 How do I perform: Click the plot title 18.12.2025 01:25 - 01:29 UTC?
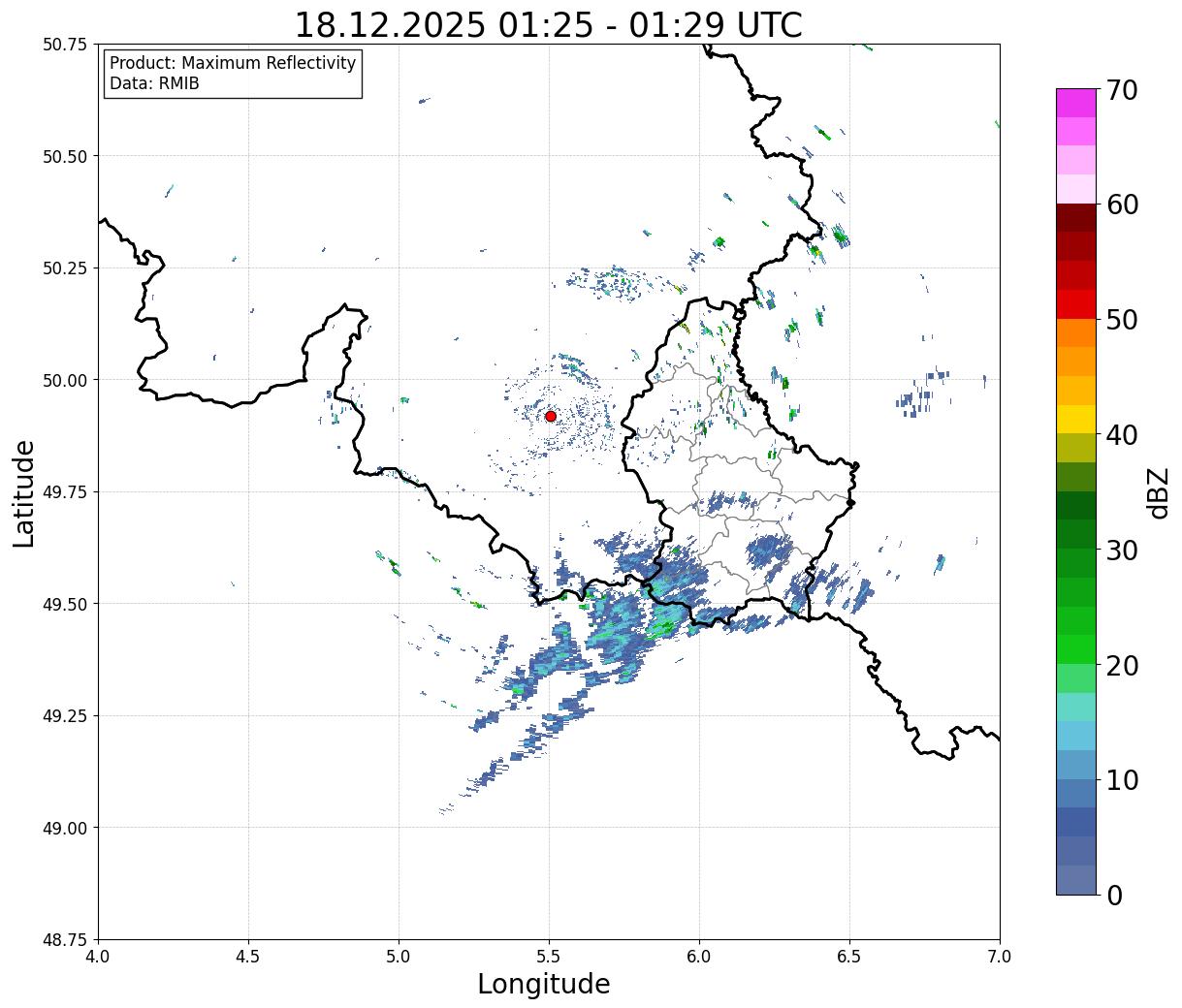pyautogui.click(x=548, y=24)
